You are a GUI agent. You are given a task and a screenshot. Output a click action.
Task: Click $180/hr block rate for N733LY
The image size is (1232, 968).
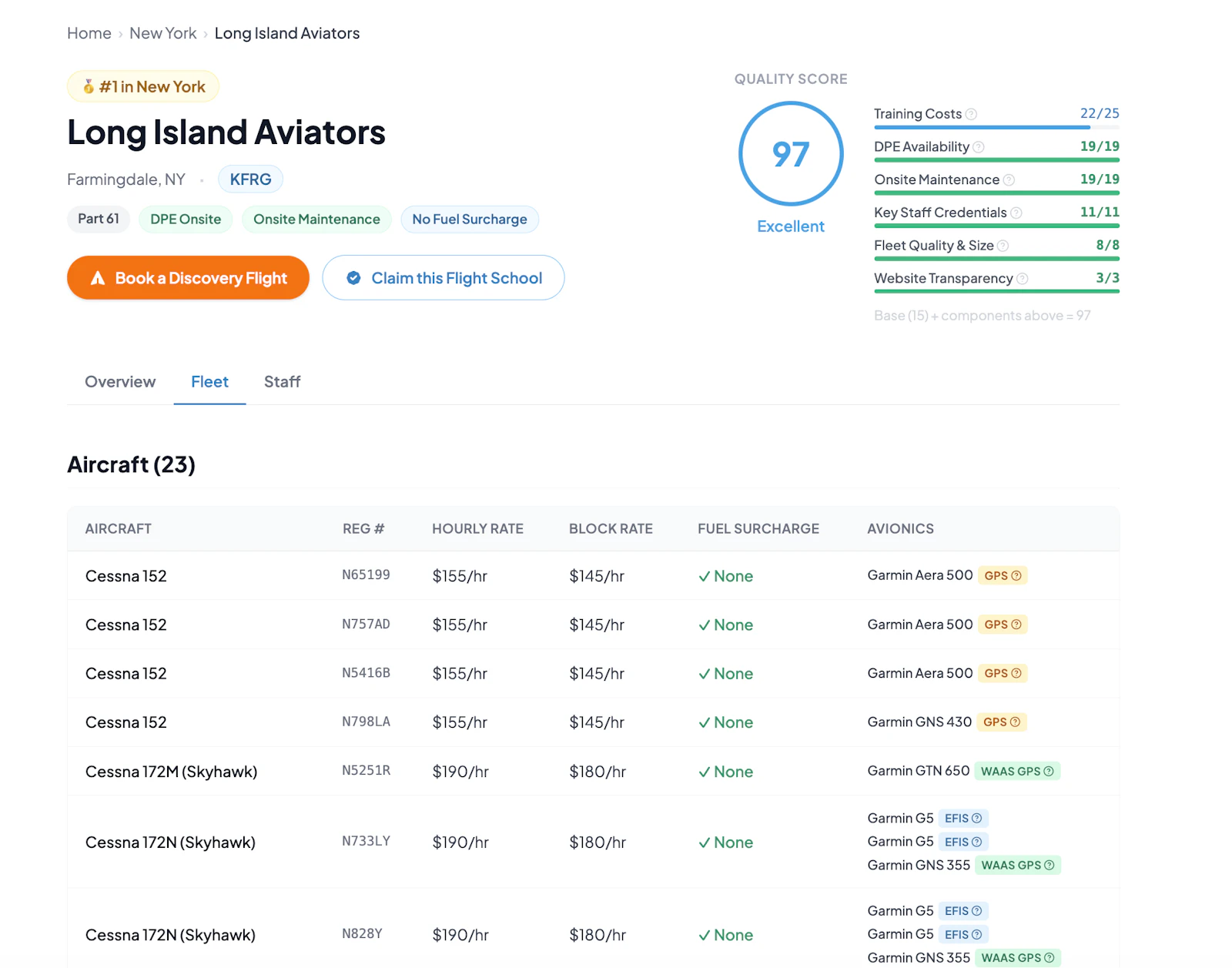click(x=598, y=842)
